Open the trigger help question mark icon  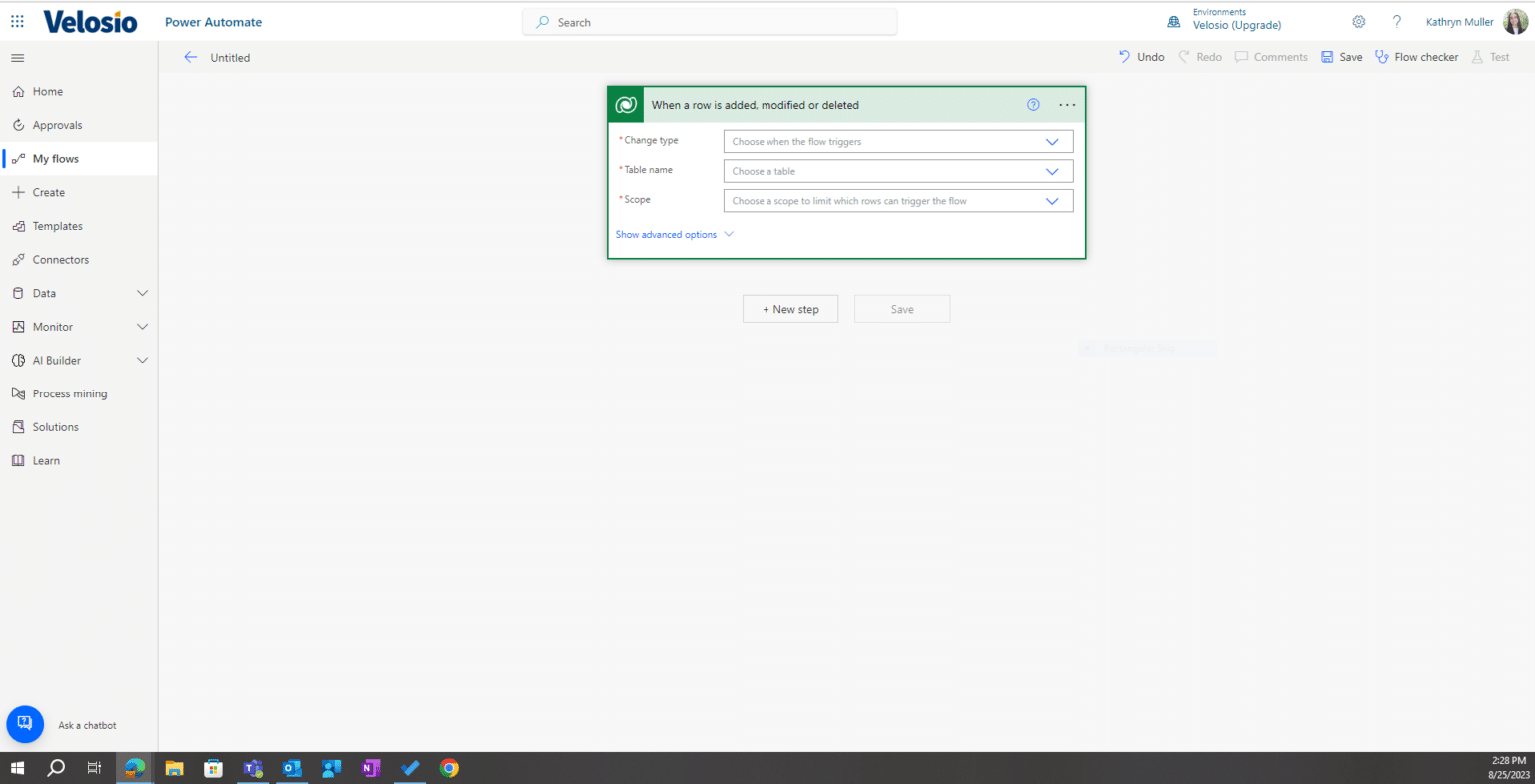(x=1033, y=104)
